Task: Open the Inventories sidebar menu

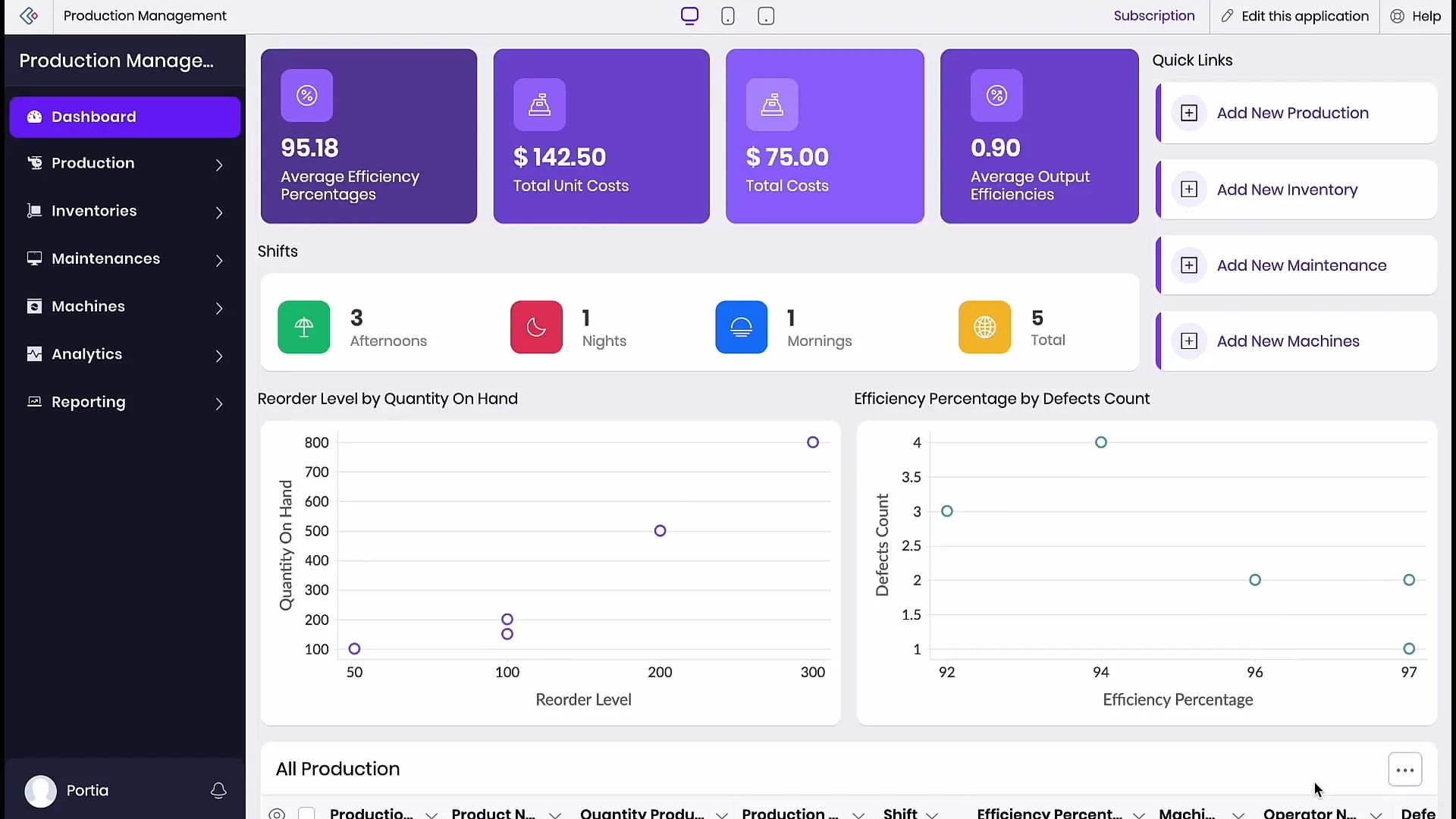Action: pos(125,212)
